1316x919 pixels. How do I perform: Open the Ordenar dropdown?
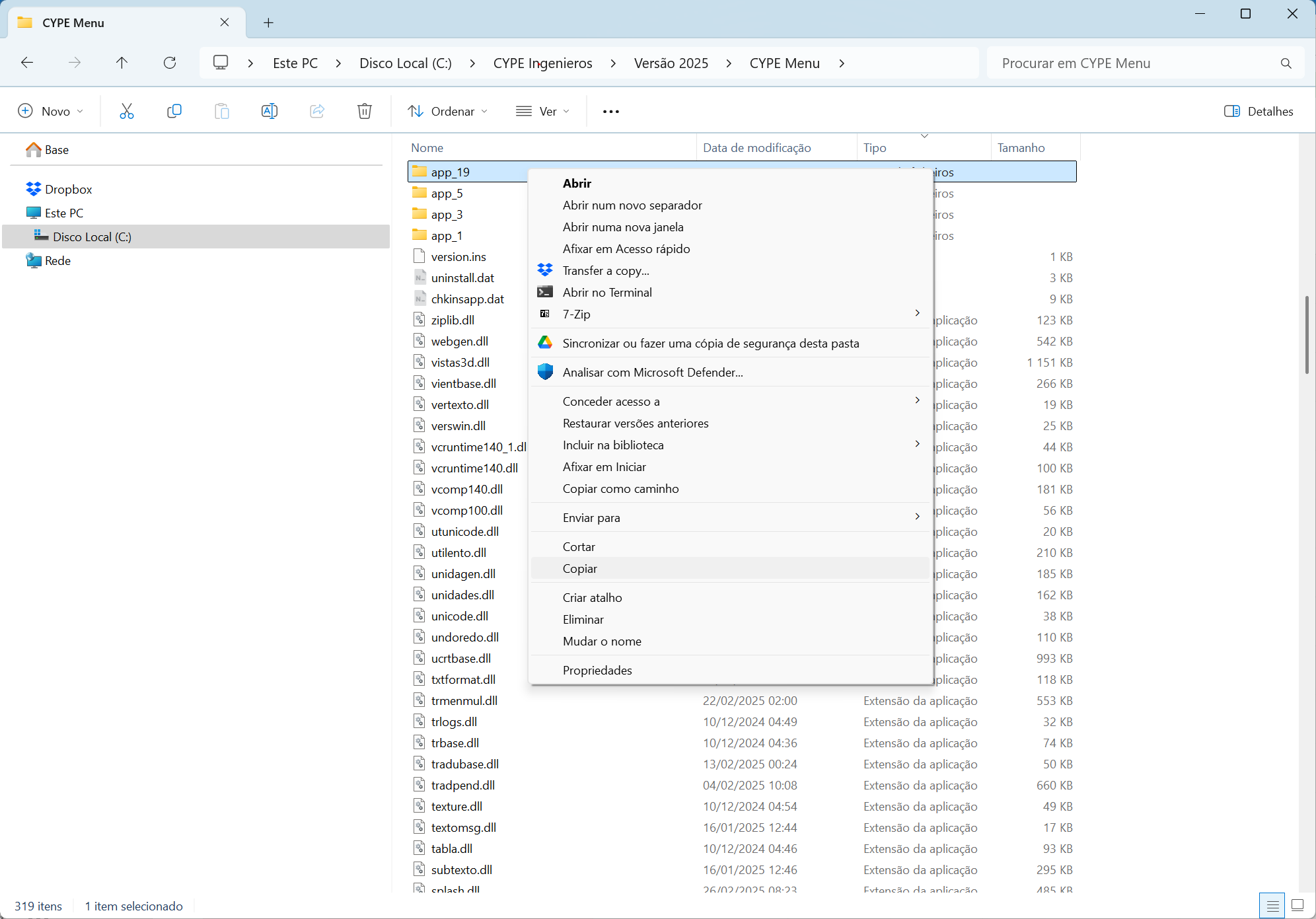coord(448,111)
